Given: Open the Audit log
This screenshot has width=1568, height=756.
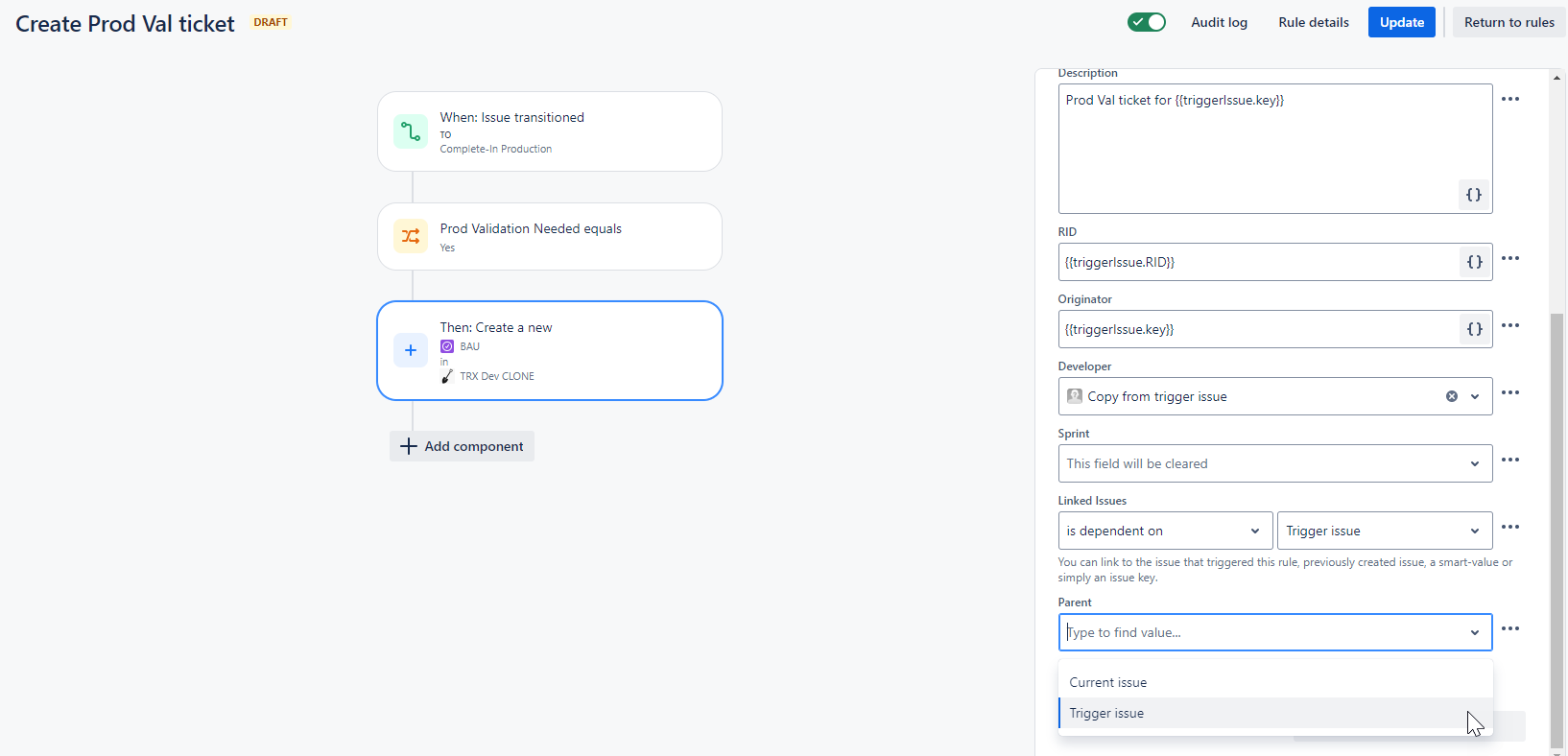Looking at the screenshot, I should point(1220,22).
